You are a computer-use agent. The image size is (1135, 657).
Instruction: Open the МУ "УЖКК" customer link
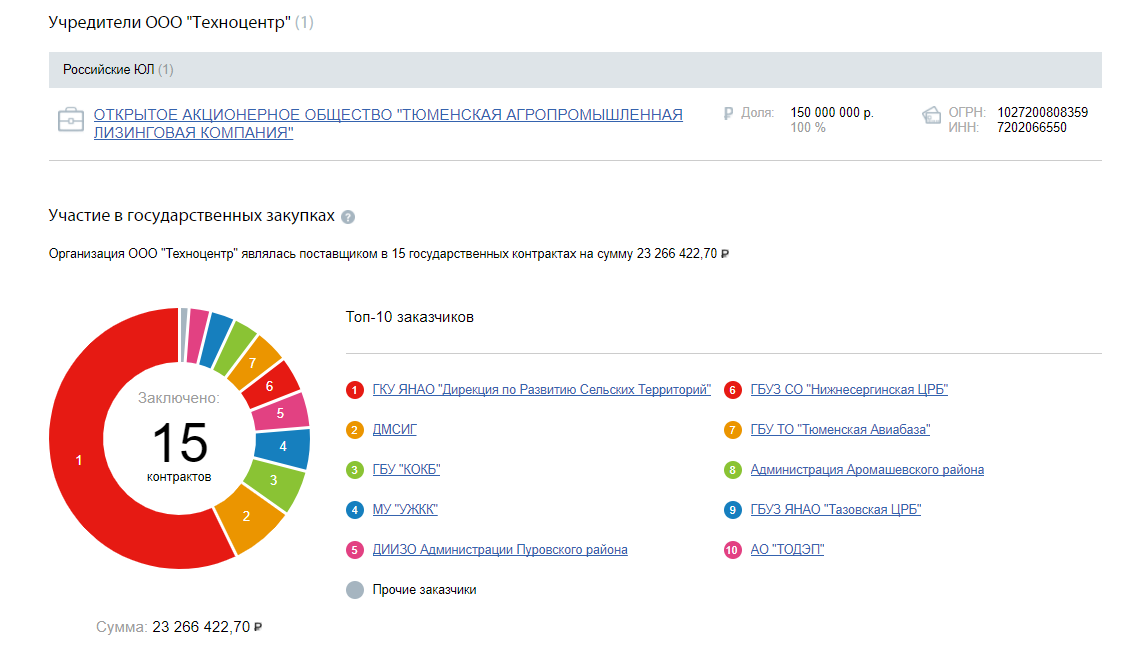405,509
